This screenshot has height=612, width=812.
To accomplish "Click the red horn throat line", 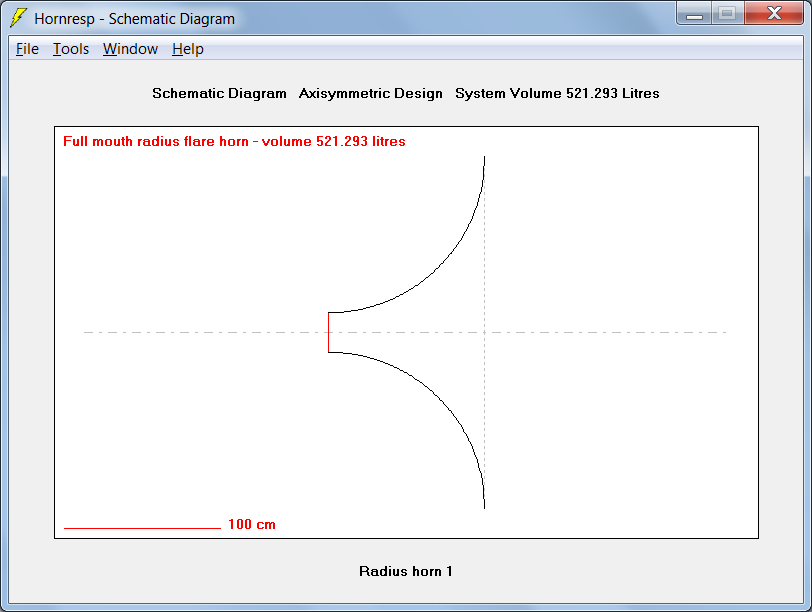I will [x=328, y=332].
